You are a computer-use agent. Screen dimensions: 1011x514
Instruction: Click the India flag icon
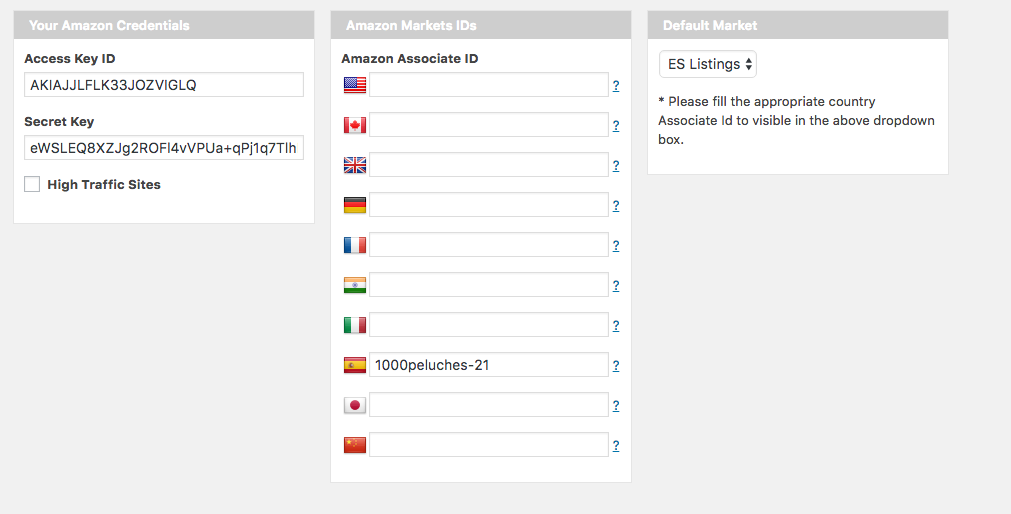pos(355,285)
